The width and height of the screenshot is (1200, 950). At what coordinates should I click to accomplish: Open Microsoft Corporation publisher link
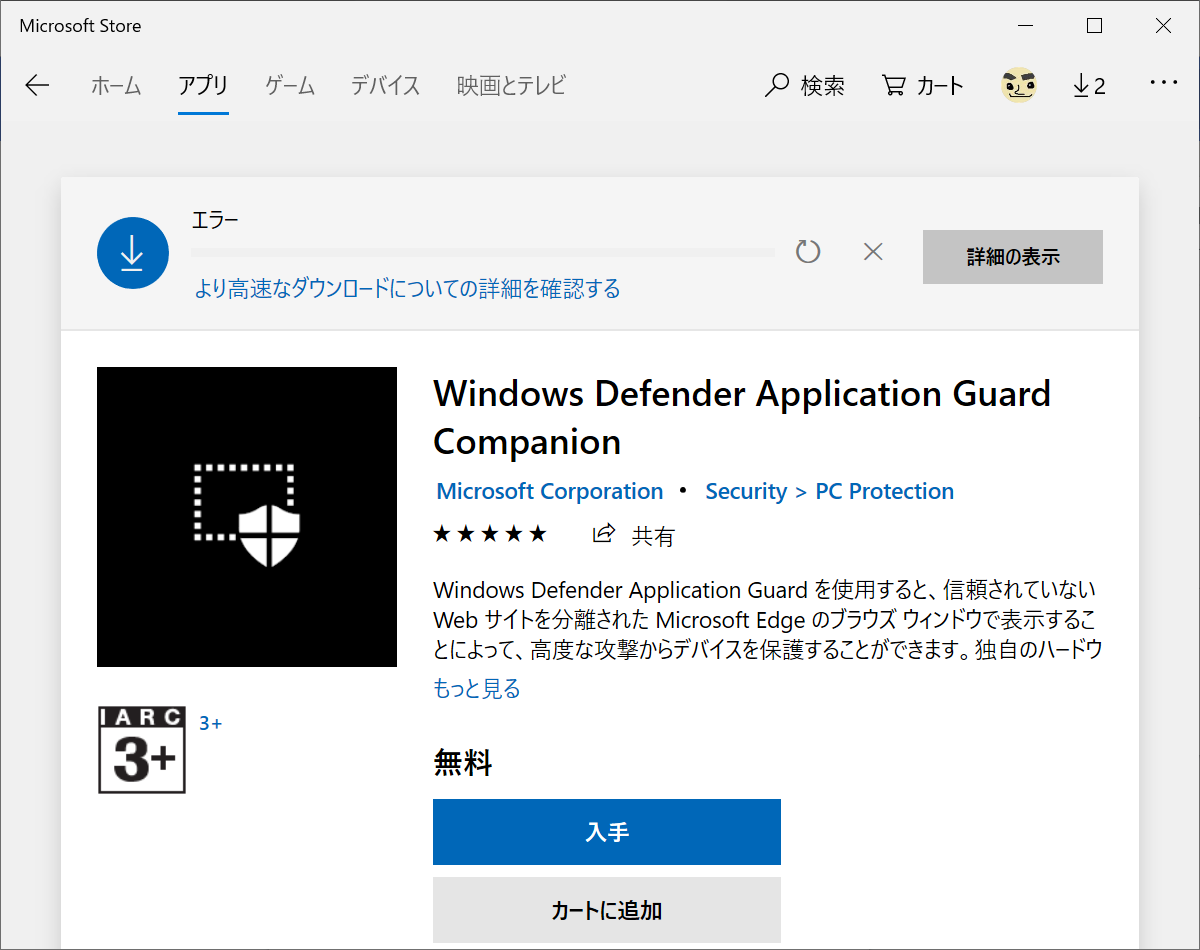[x=550, y=492]
